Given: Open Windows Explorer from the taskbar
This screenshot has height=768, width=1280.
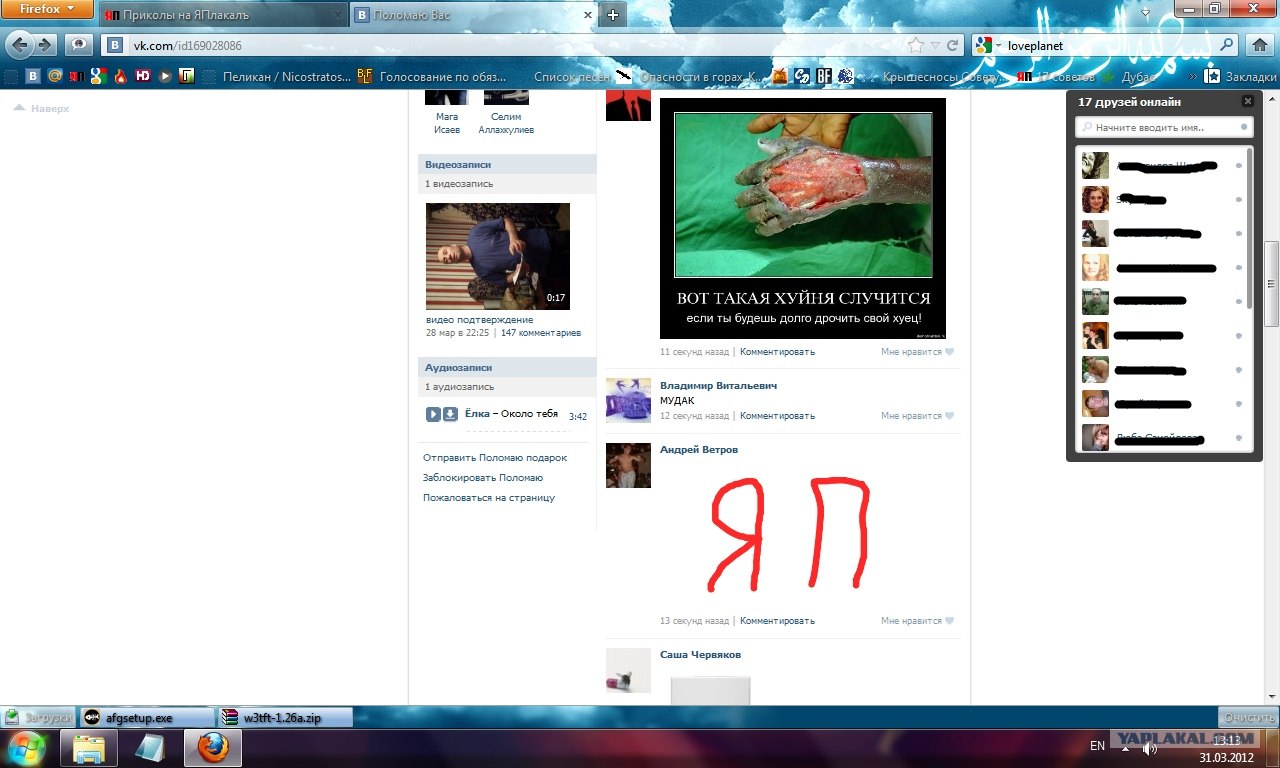Looking at the screenshot, I should pyautogui.click(x=89, y=747).
